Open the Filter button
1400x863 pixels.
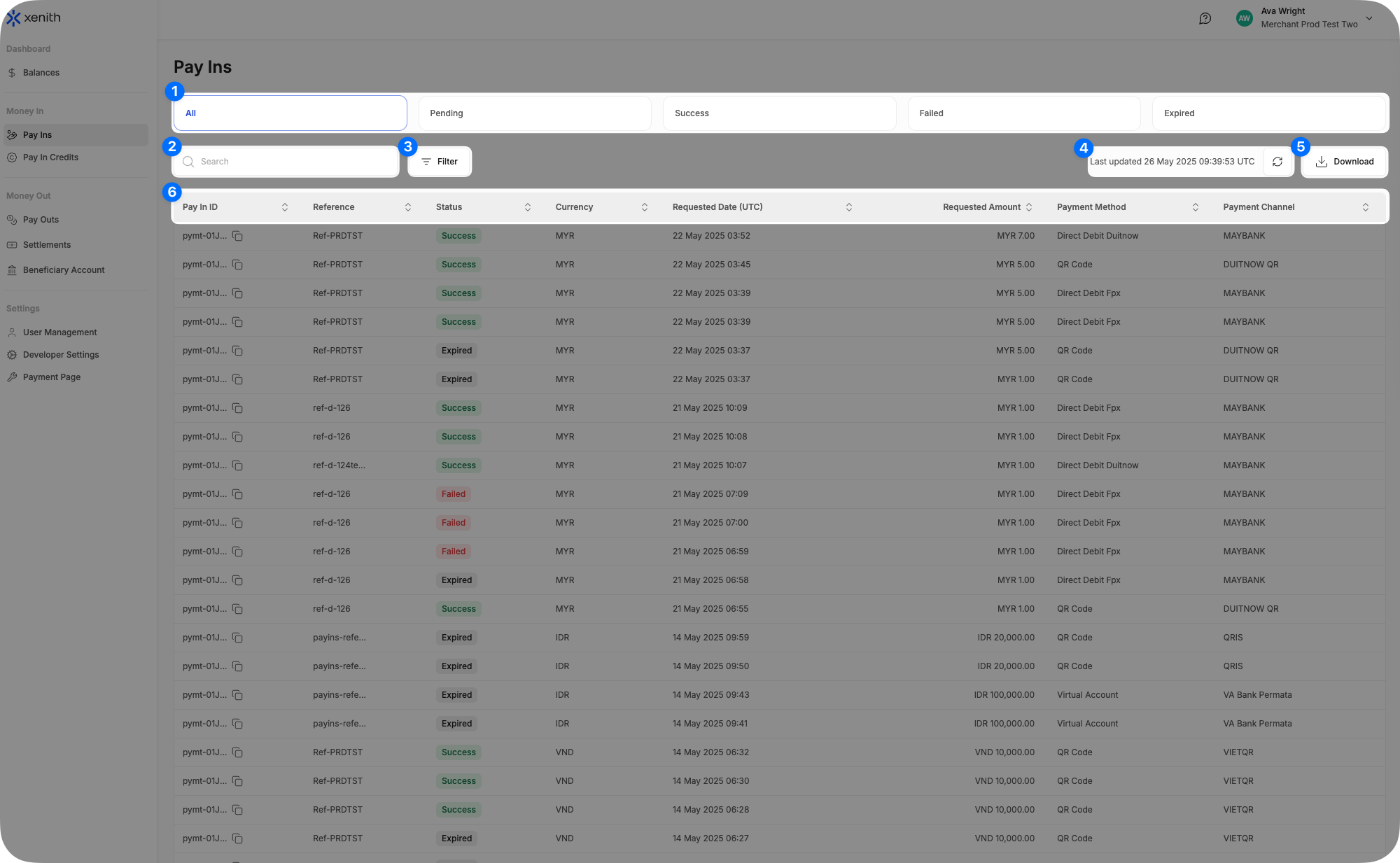pyautogui.click(x=440, y=162)
